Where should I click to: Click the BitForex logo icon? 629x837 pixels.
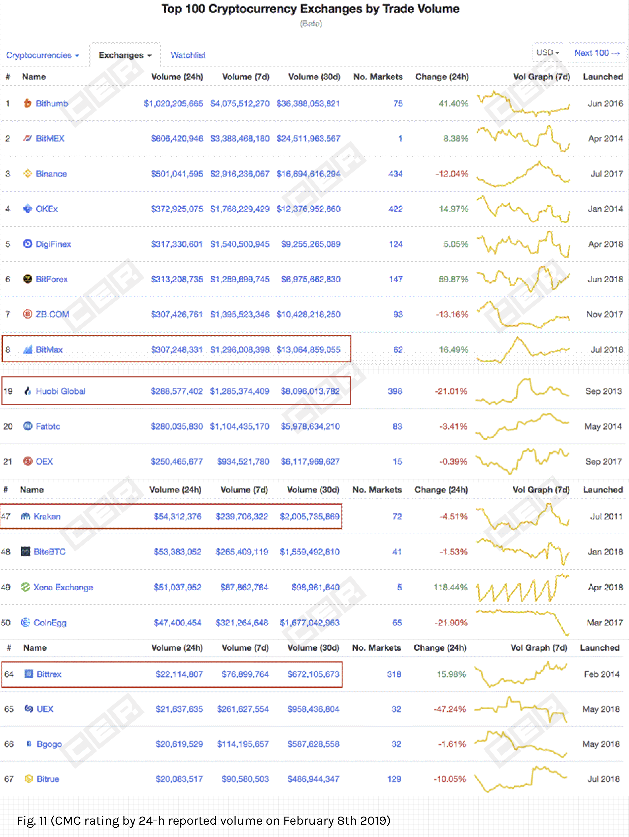point(27,279)
